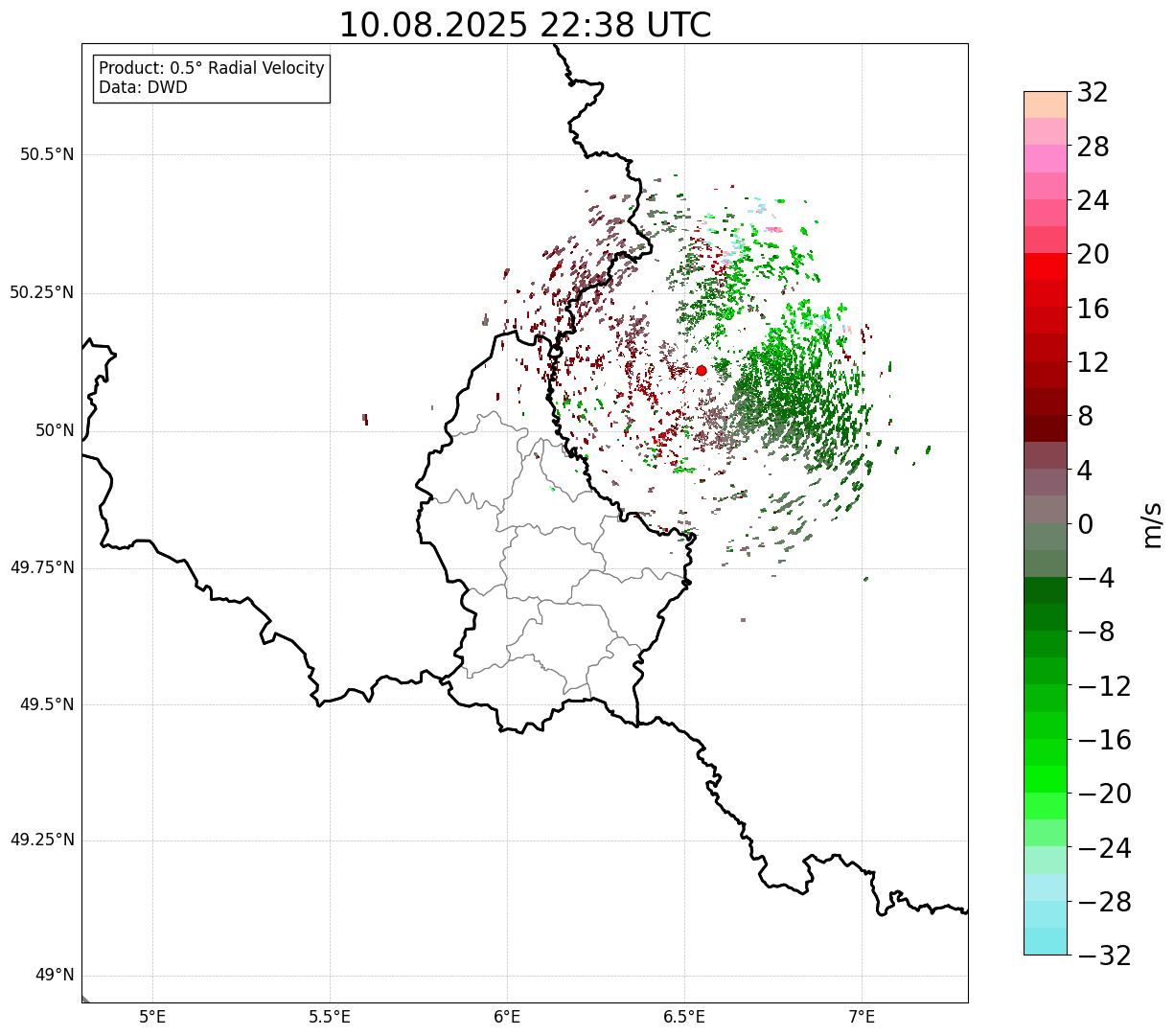The image size is (1174, 1036).
Task: Click the colorbar tick label 4
Action: [1085, 471]
